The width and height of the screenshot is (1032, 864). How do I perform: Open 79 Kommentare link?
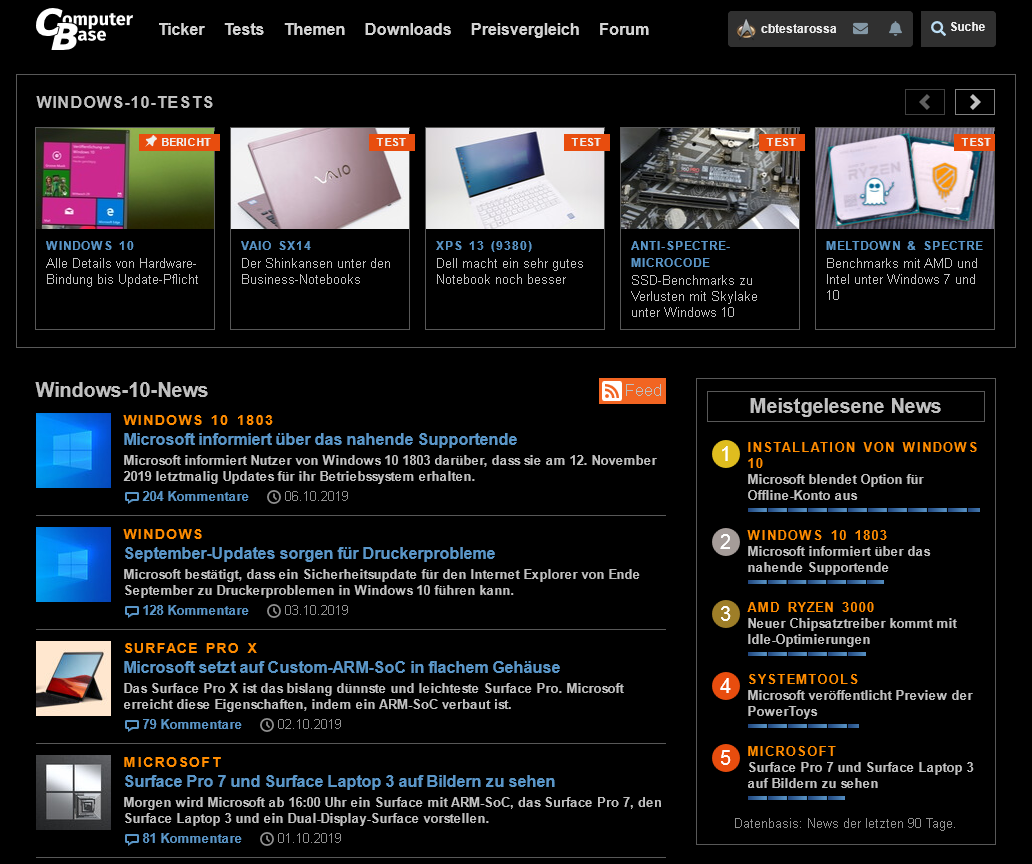tap(192, 724)
